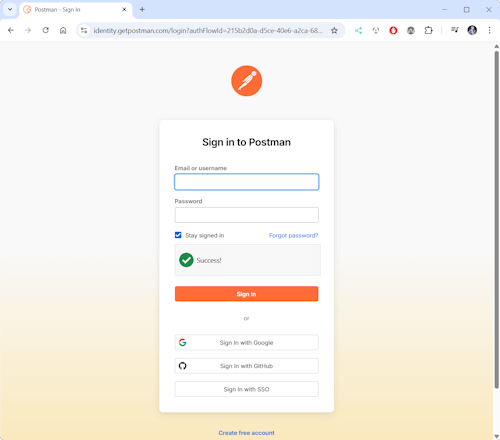The image size is (500, 440).
Task: Open the Chrome profile avatar
Action: pyautogui.click(x=472, y=30)
